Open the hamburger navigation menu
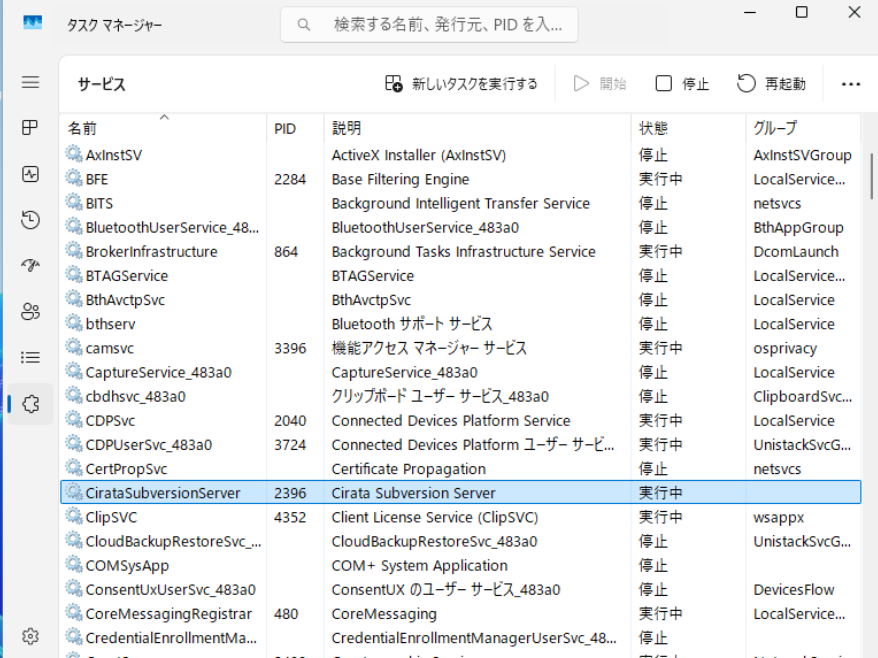Screen dimensions: 878x658 [x=30, y=83]
